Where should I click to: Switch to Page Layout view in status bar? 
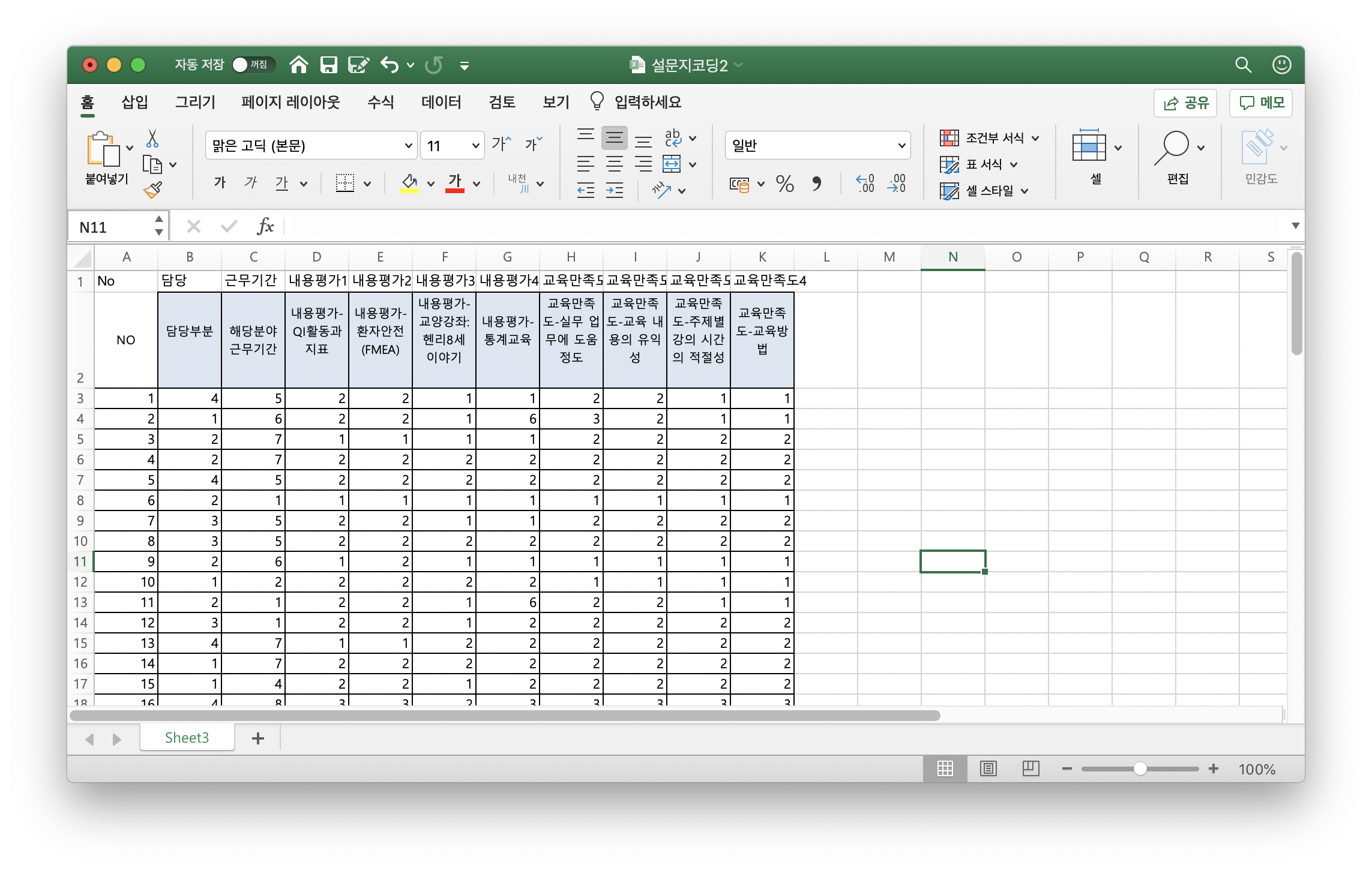tap(988, 768)
